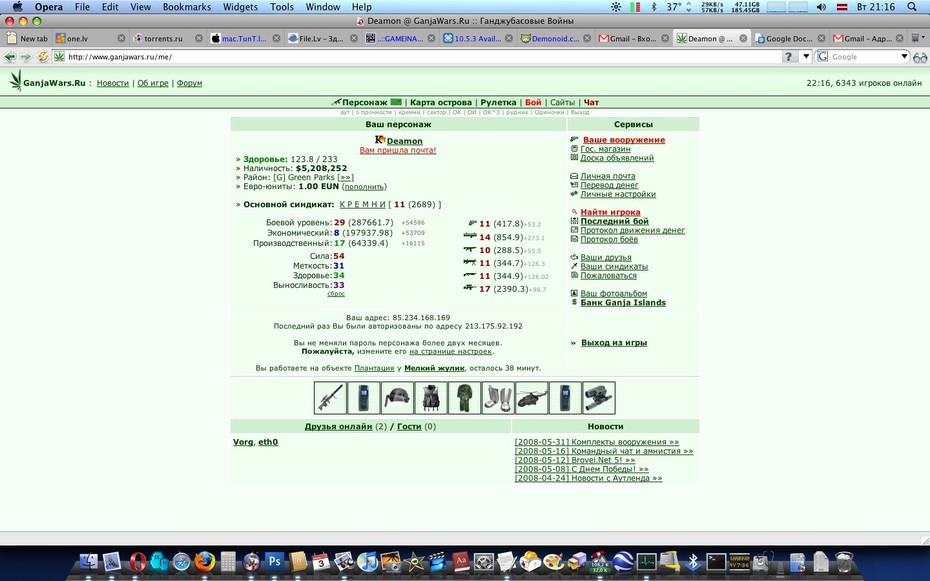
Task: Switch to the one.lv tab
Action: (x=88, y=39)
